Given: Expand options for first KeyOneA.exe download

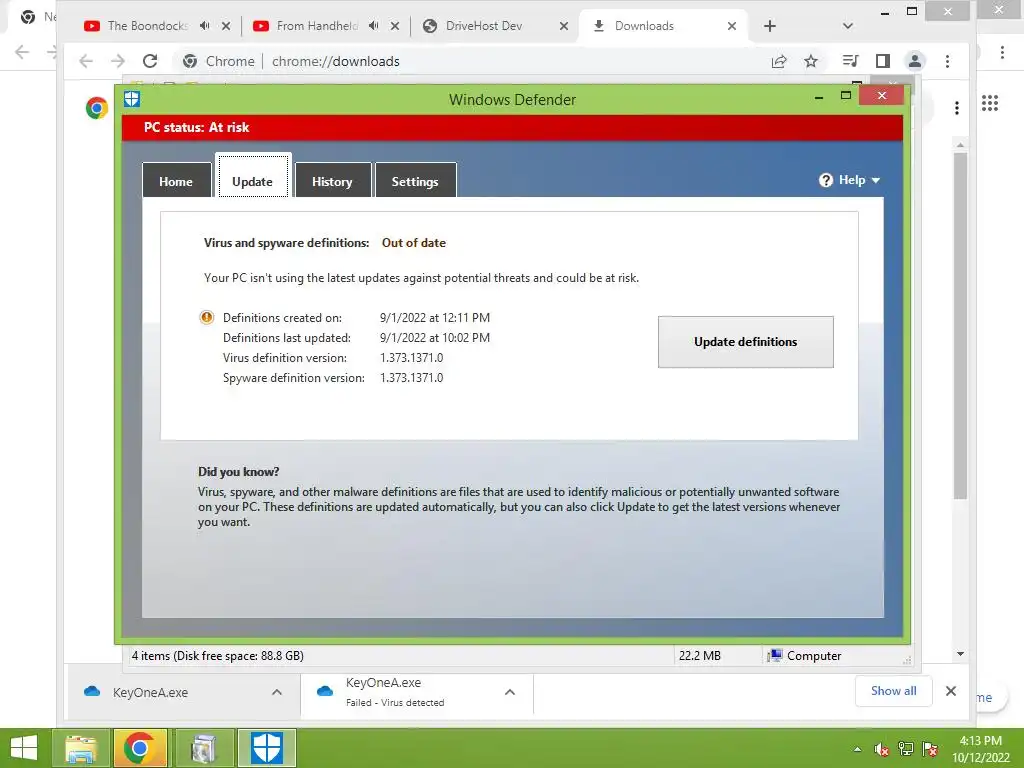Looking at the screenshot, I should [277, 692].
